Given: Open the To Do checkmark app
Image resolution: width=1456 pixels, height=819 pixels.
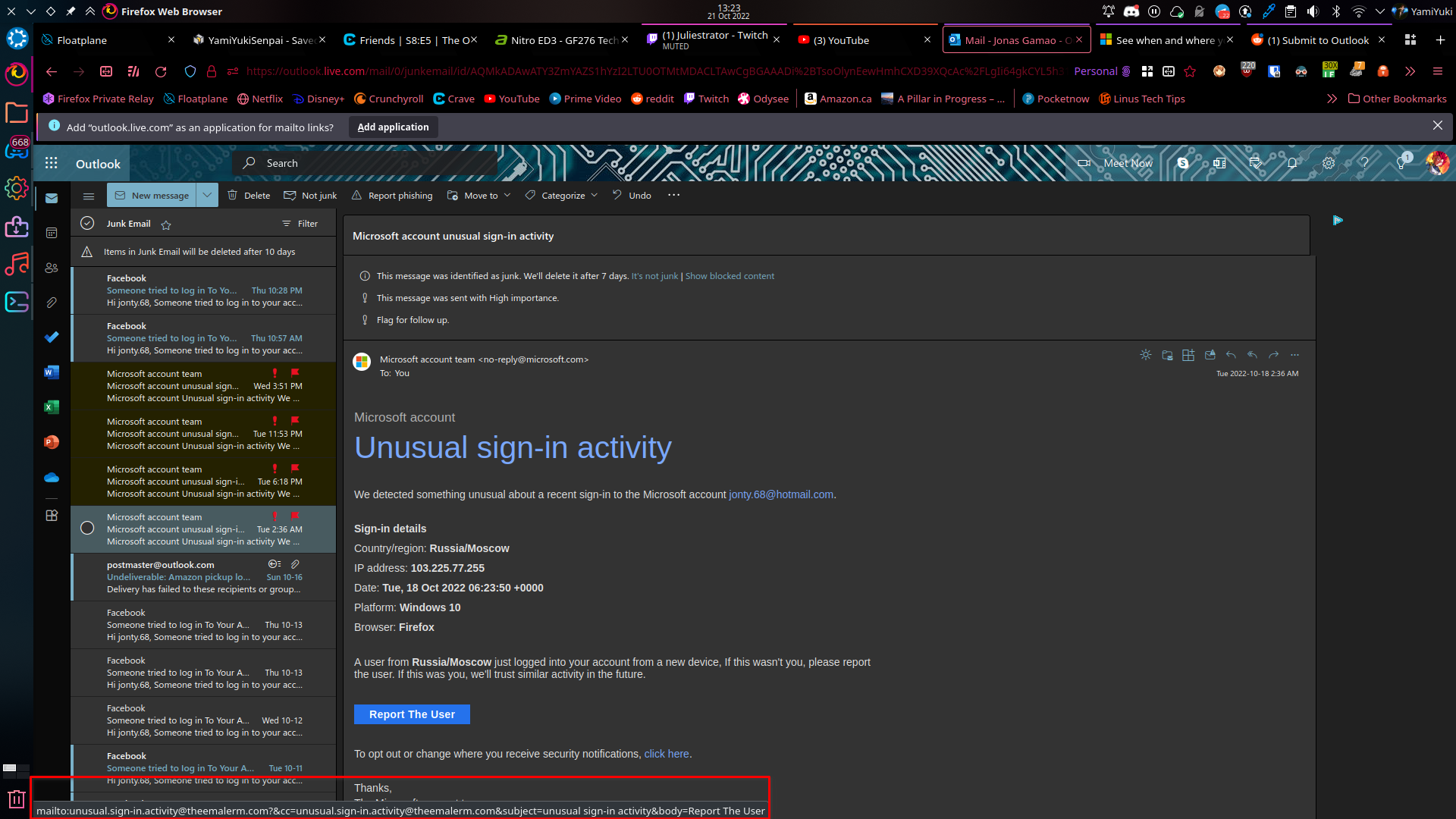Looking at the screenshot, I should 52,337.
